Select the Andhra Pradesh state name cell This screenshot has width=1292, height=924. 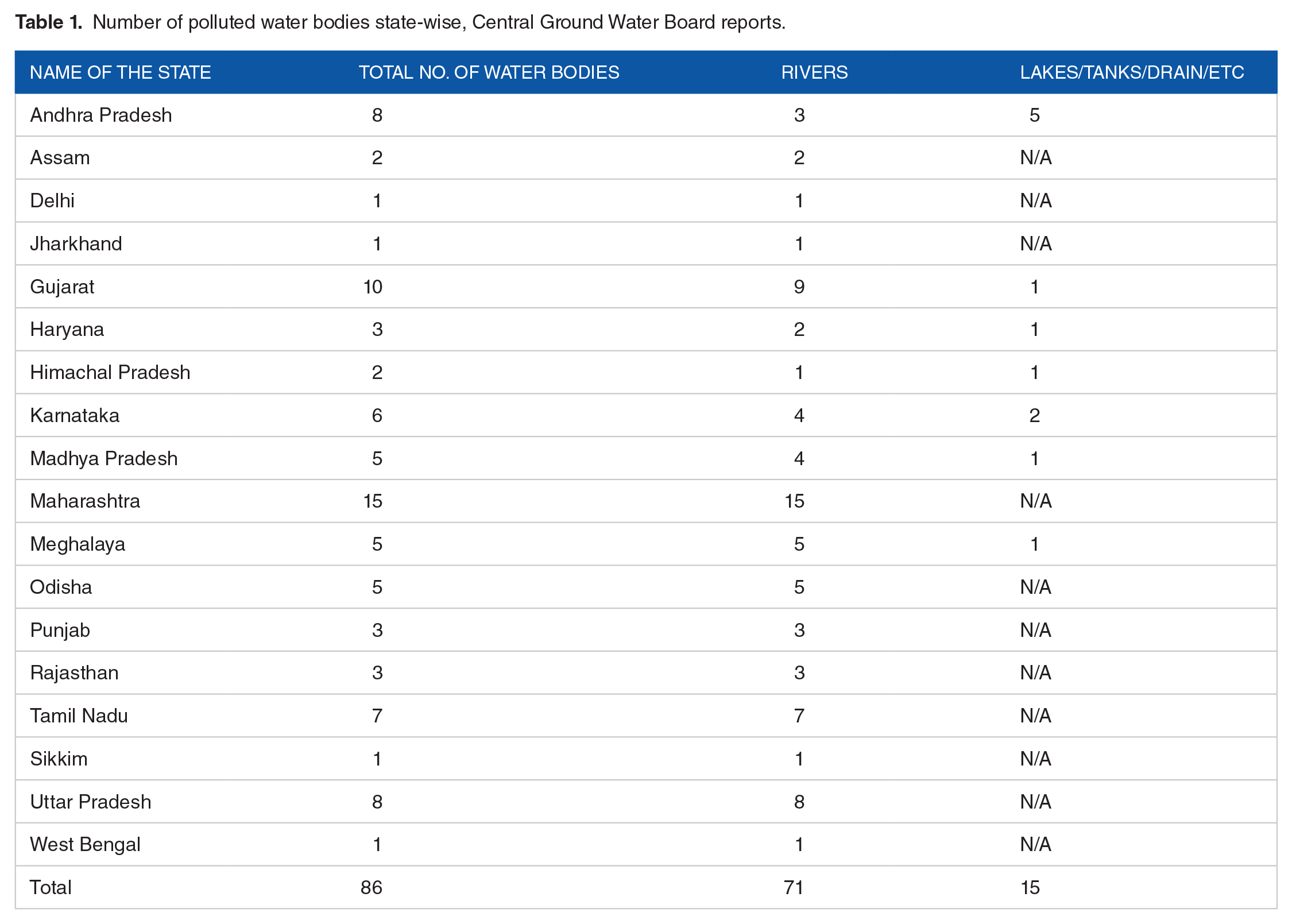coord(100,115)
